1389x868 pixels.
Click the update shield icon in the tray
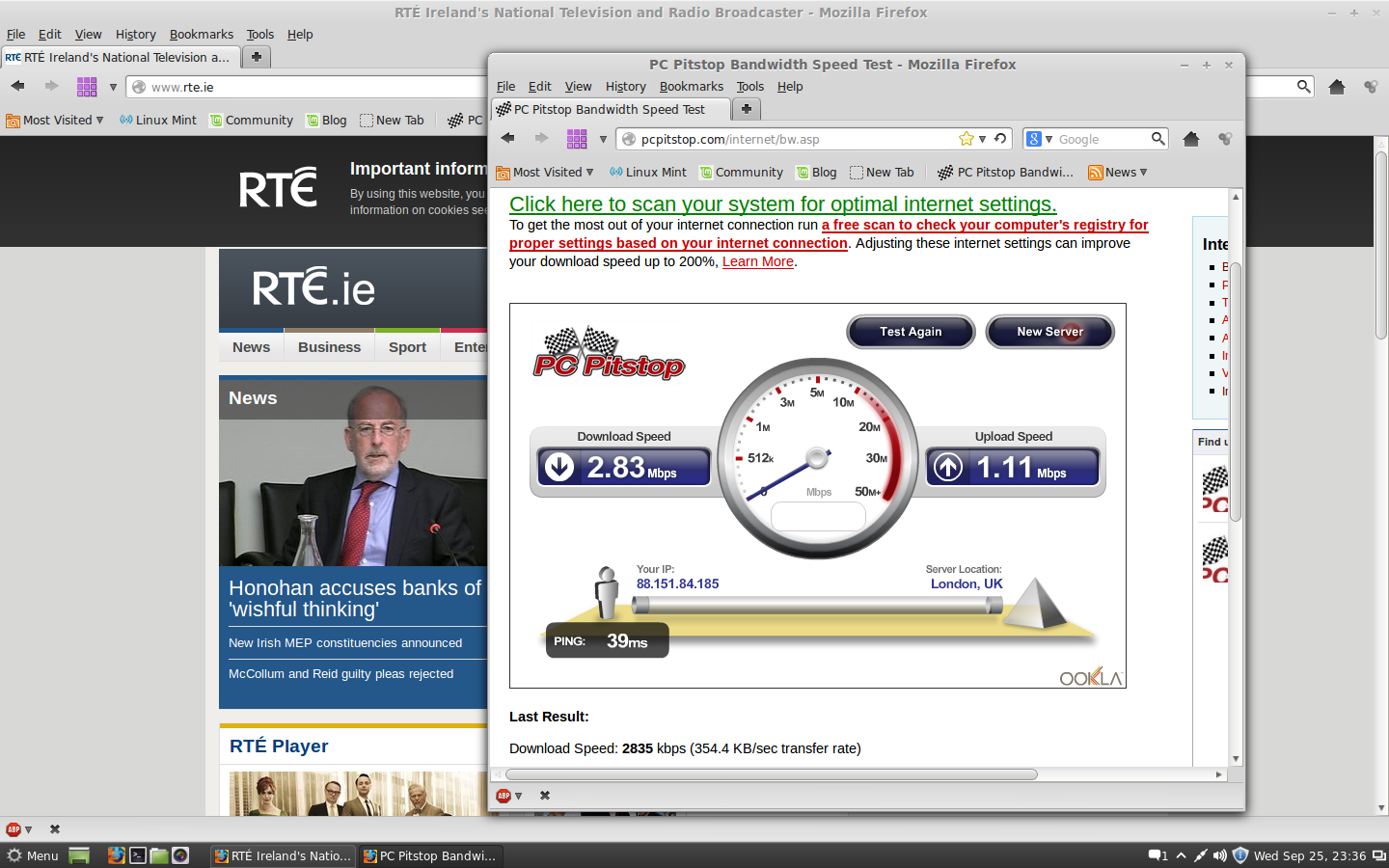1240,855
